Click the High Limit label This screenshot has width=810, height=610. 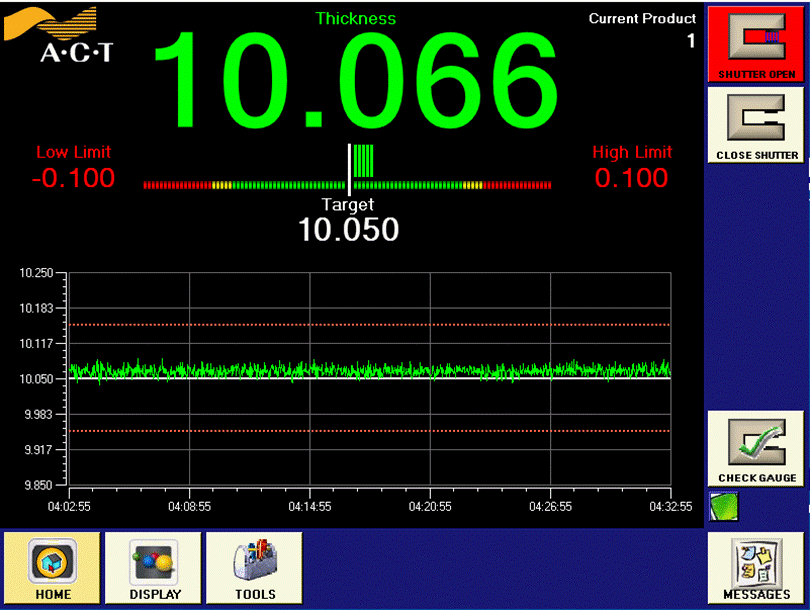pyautogui.click(x=632, y=152)
